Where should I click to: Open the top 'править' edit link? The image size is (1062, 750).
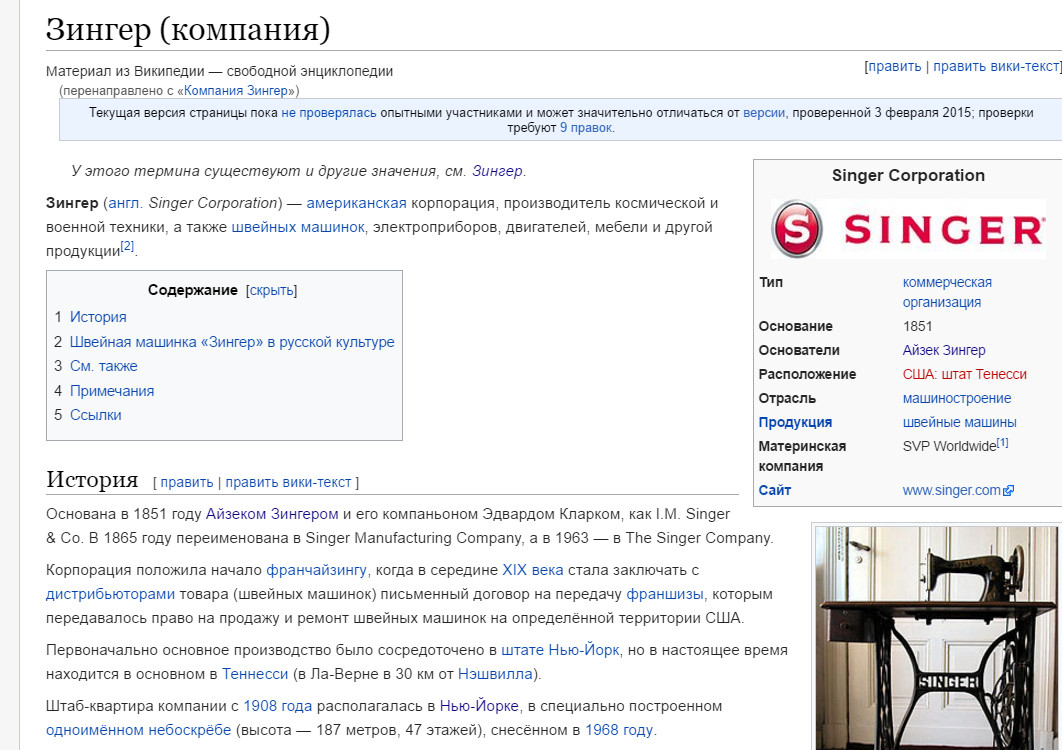point(895,66)
